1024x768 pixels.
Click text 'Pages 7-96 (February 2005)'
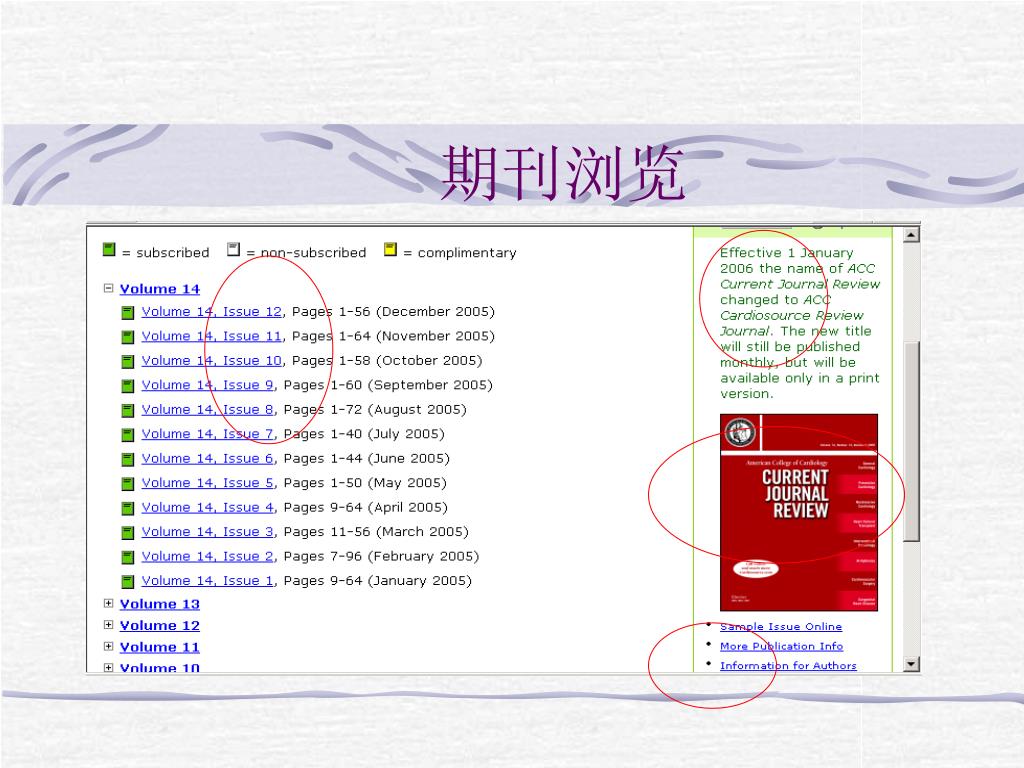[381, 556]
